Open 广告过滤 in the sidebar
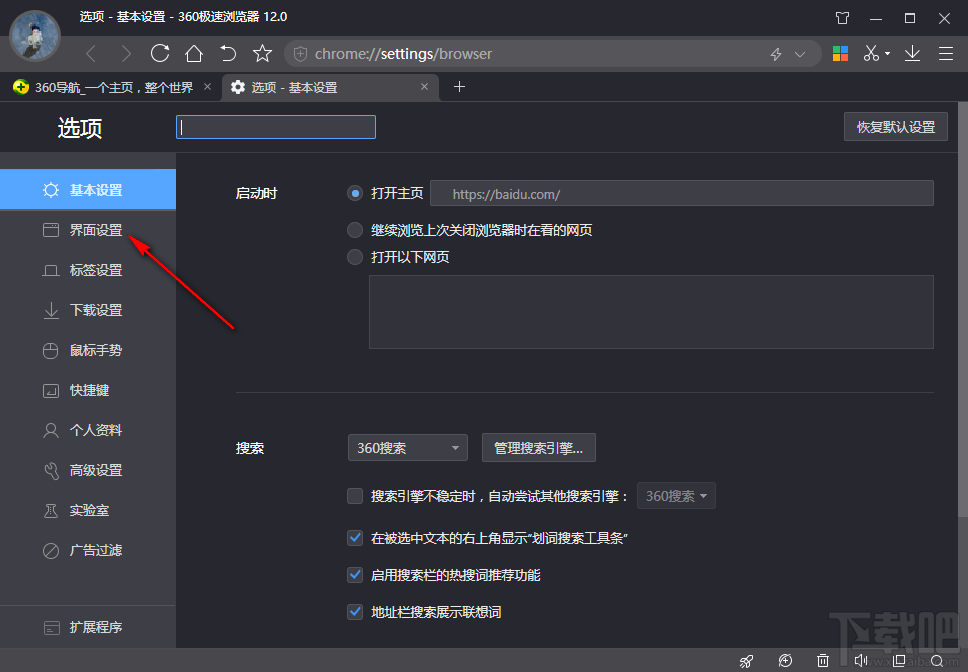The image size is (968, 672). [x=88, y=550]
